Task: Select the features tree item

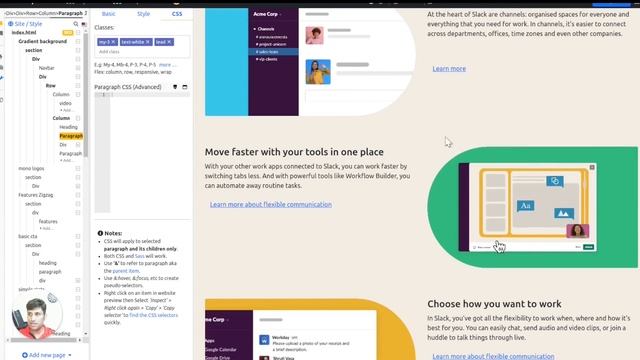Action: 48,222
